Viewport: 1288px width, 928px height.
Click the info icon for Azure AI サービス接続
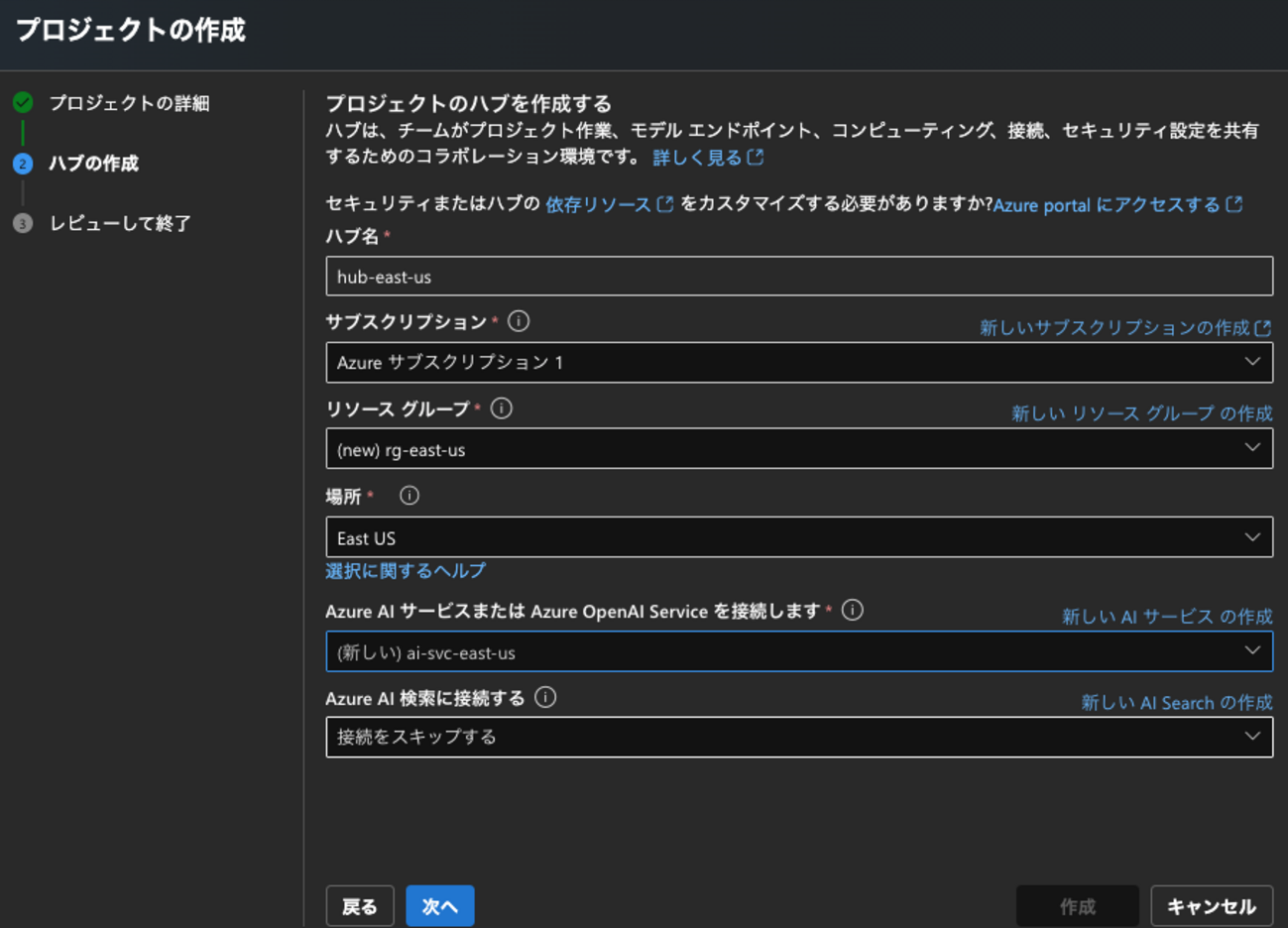click(853, 611)
